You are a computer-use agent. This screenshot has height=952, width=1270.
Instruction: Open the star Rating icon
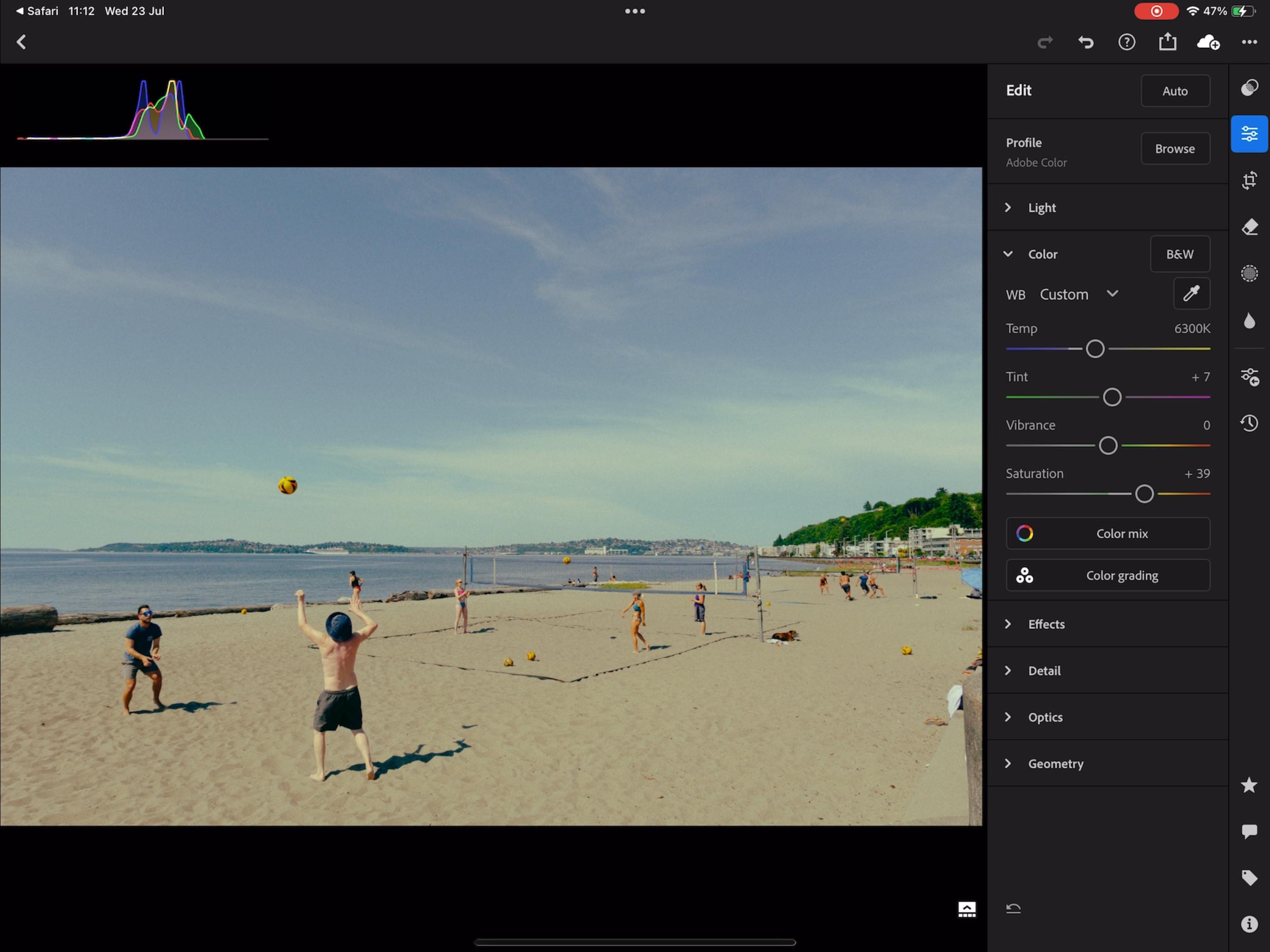click(x=1250, y=785)
